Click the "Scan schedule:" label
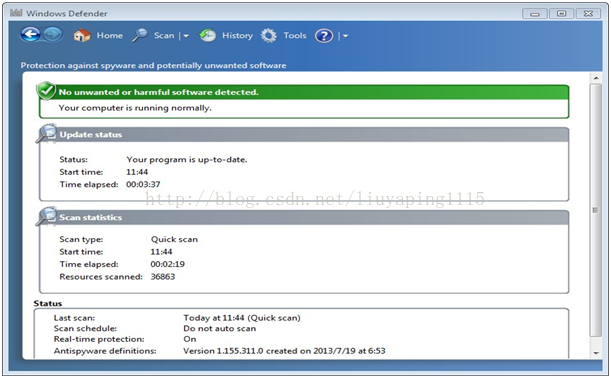Viewport: 611px width, 377px height. click(85, 329)
